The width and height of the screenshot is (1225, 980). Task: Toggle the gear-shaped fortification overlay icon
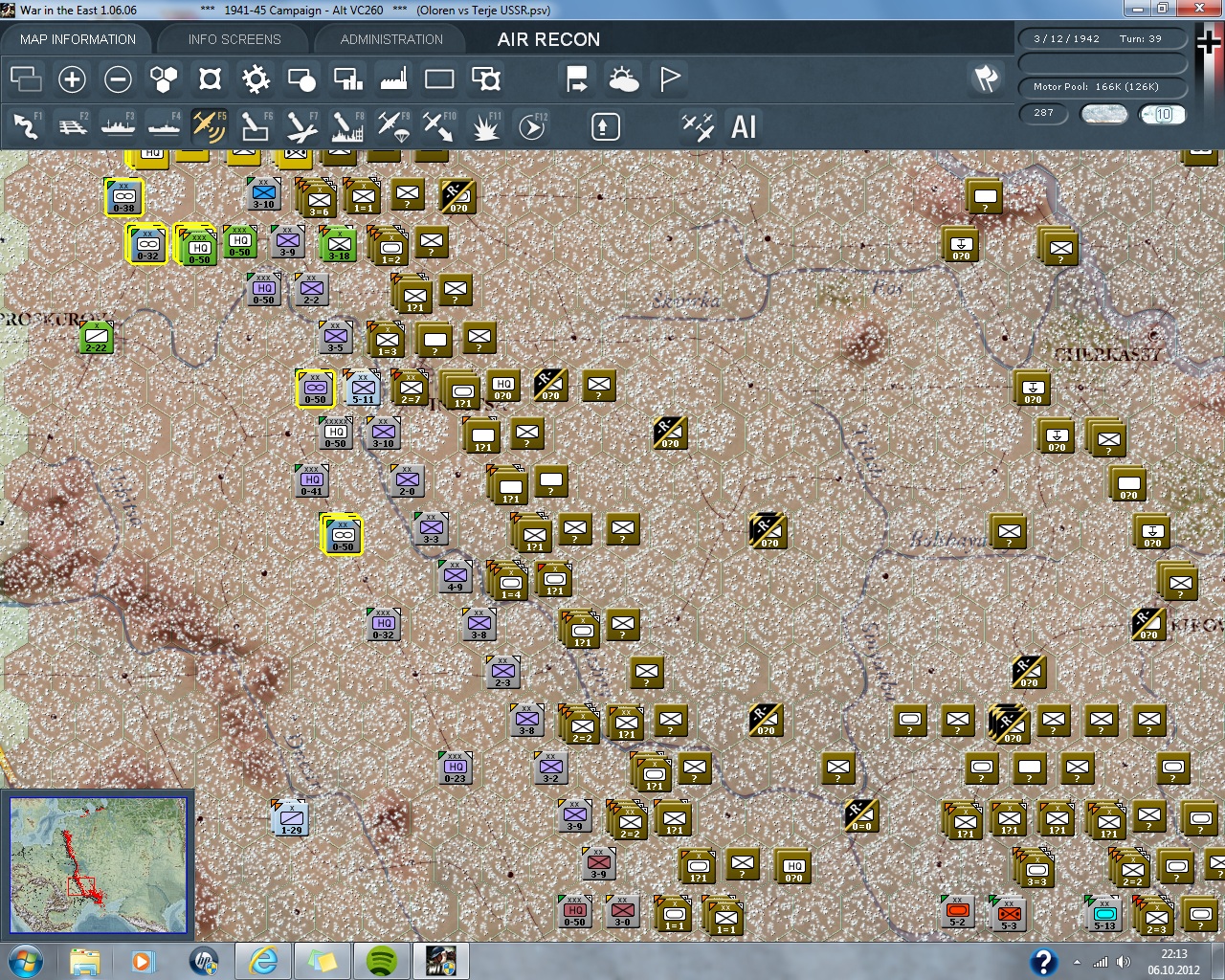(x=256, y=78)
